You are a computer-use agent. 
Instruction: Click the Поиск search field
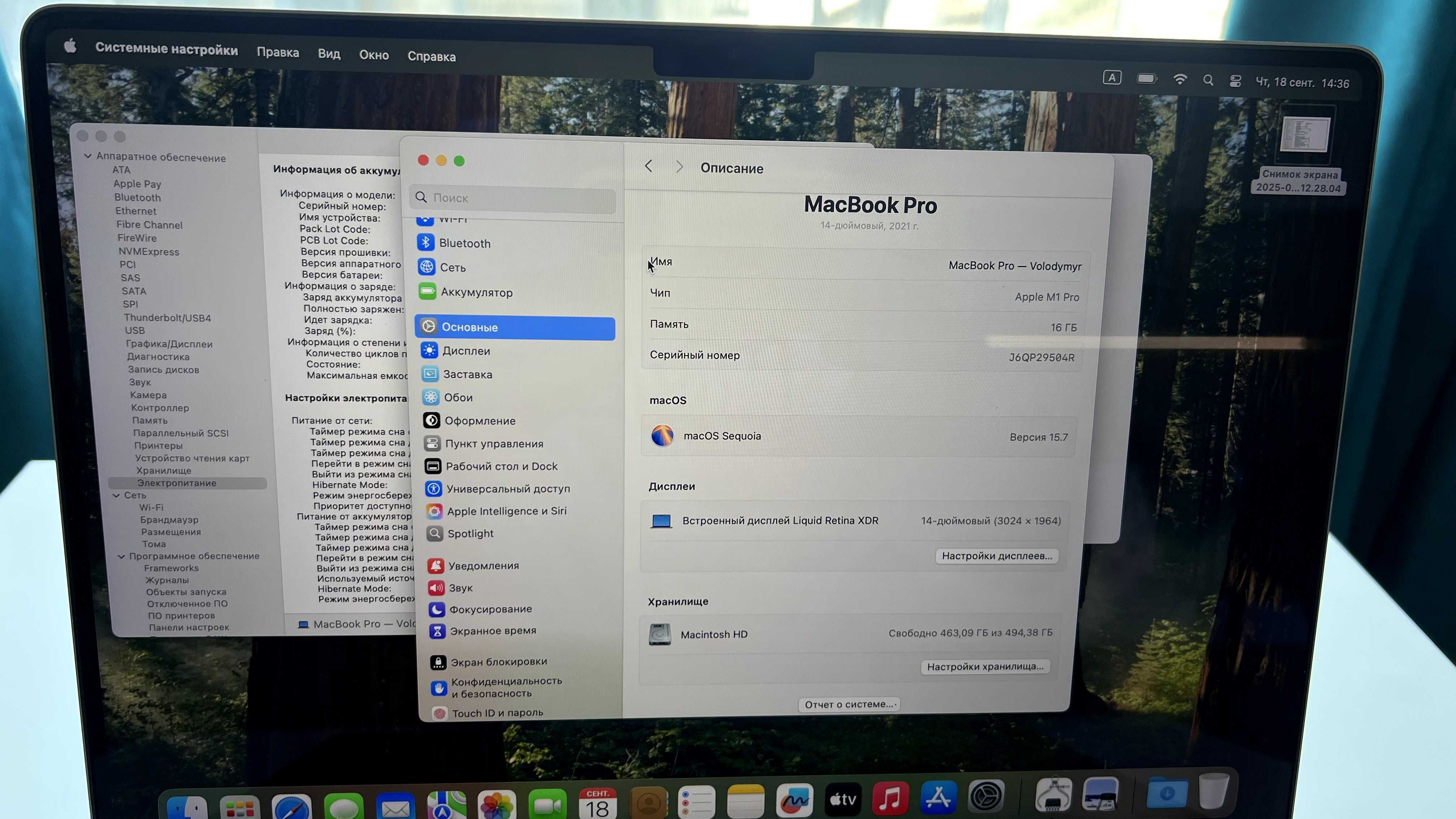tap(513, 198)
